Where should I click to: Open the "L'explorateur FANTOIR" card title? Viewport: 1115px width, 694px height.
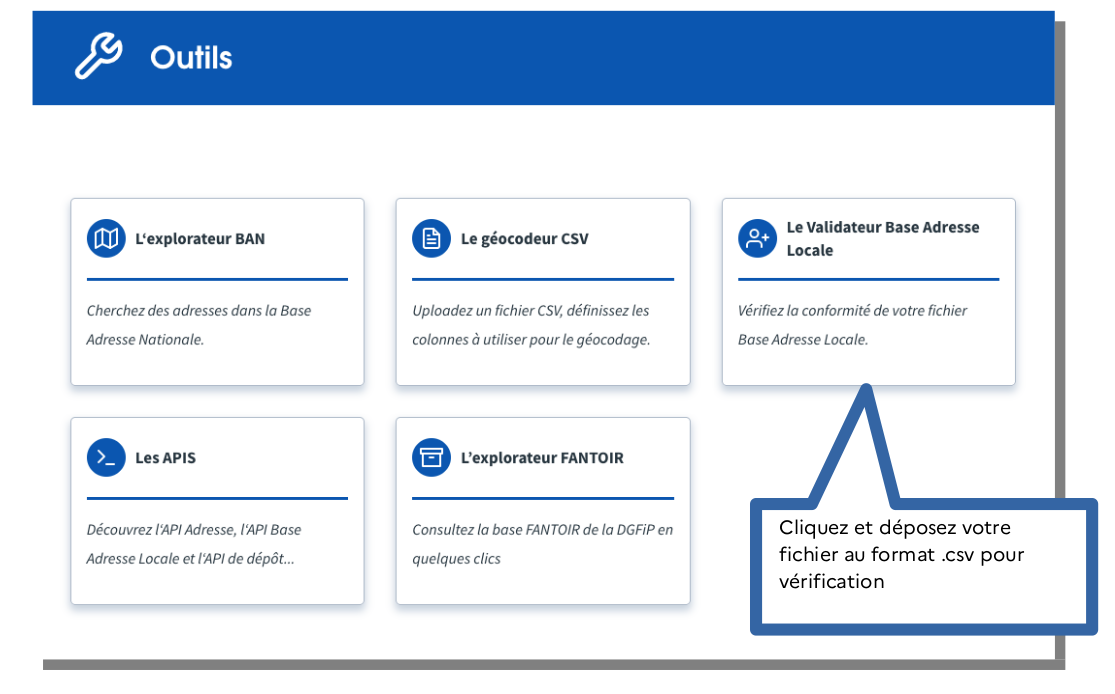(x=541, y=458)
